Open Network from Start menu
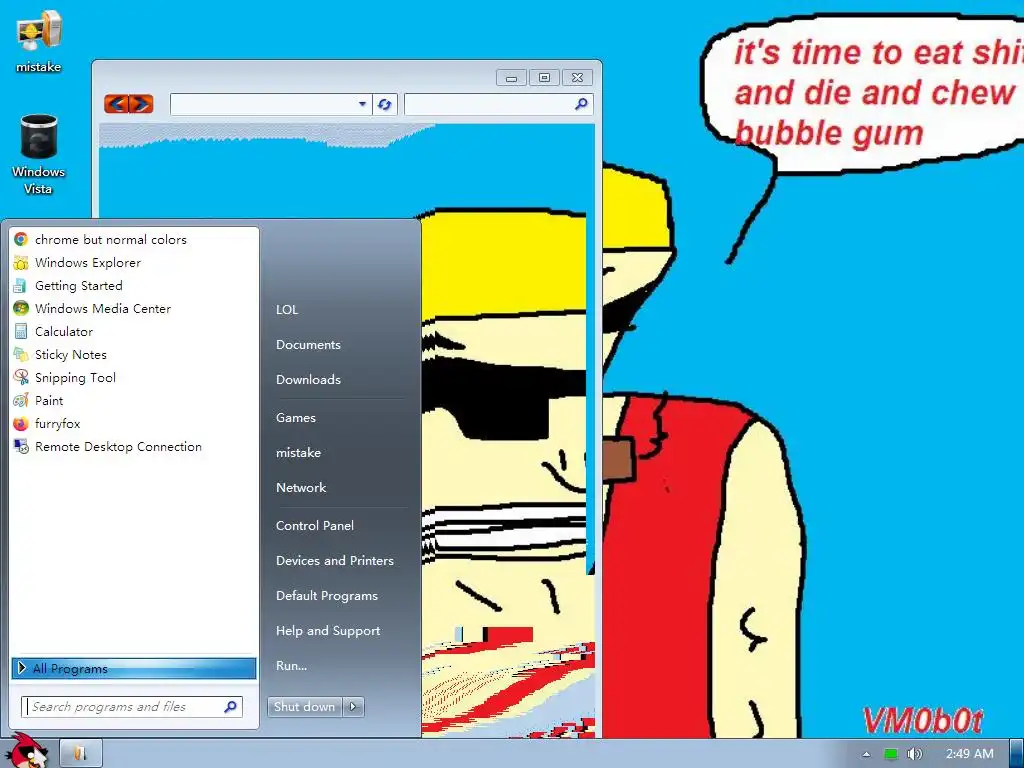The height and width of the screenshot is (768, 1024). [x=301, y=487]
